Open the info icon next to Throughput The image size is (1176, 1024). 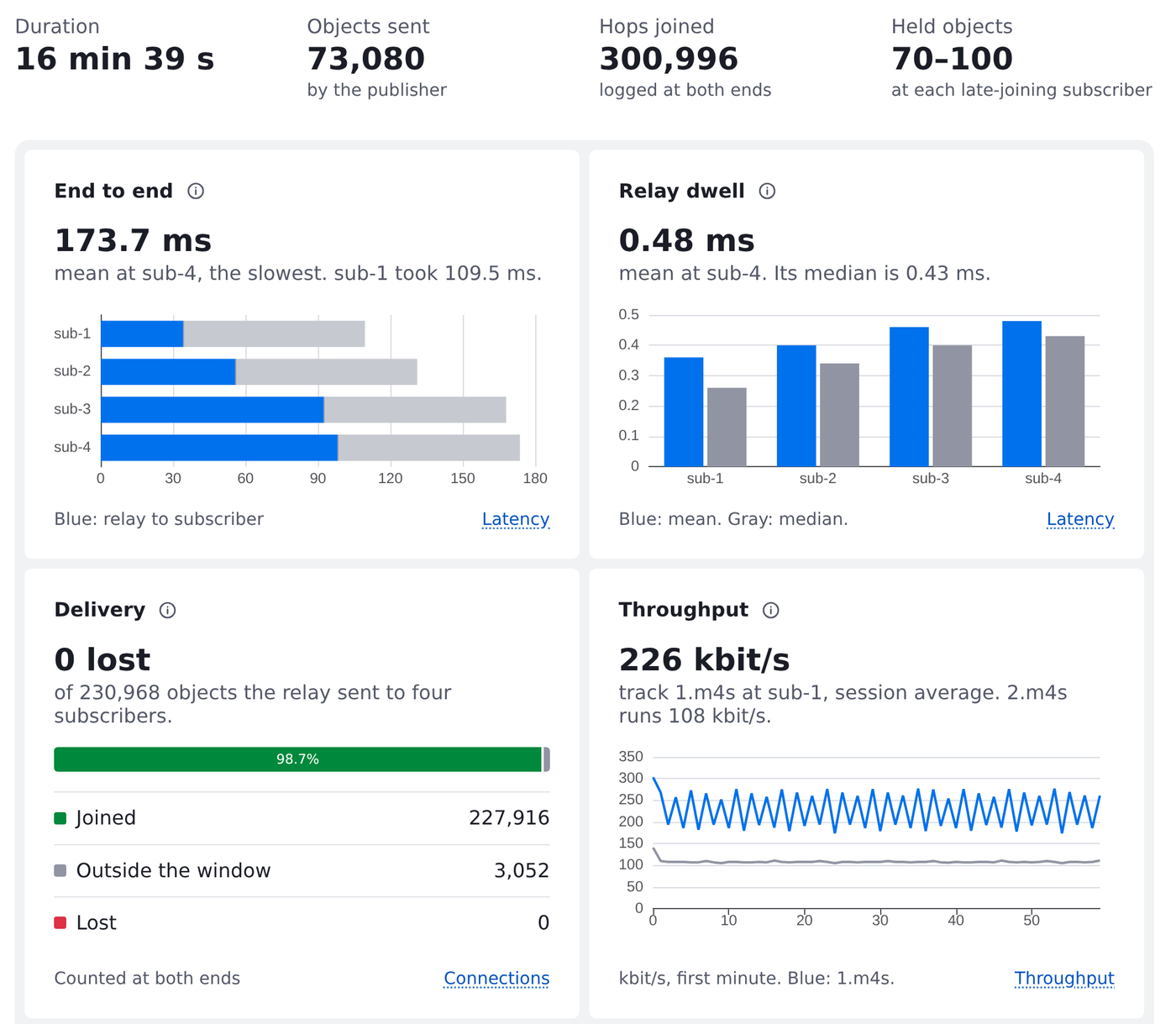tap(771, 610)
